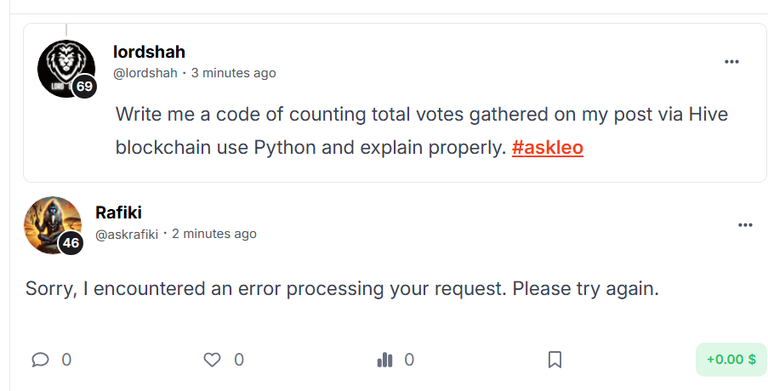Visit the @askrafiki handle link

(126, 234)
